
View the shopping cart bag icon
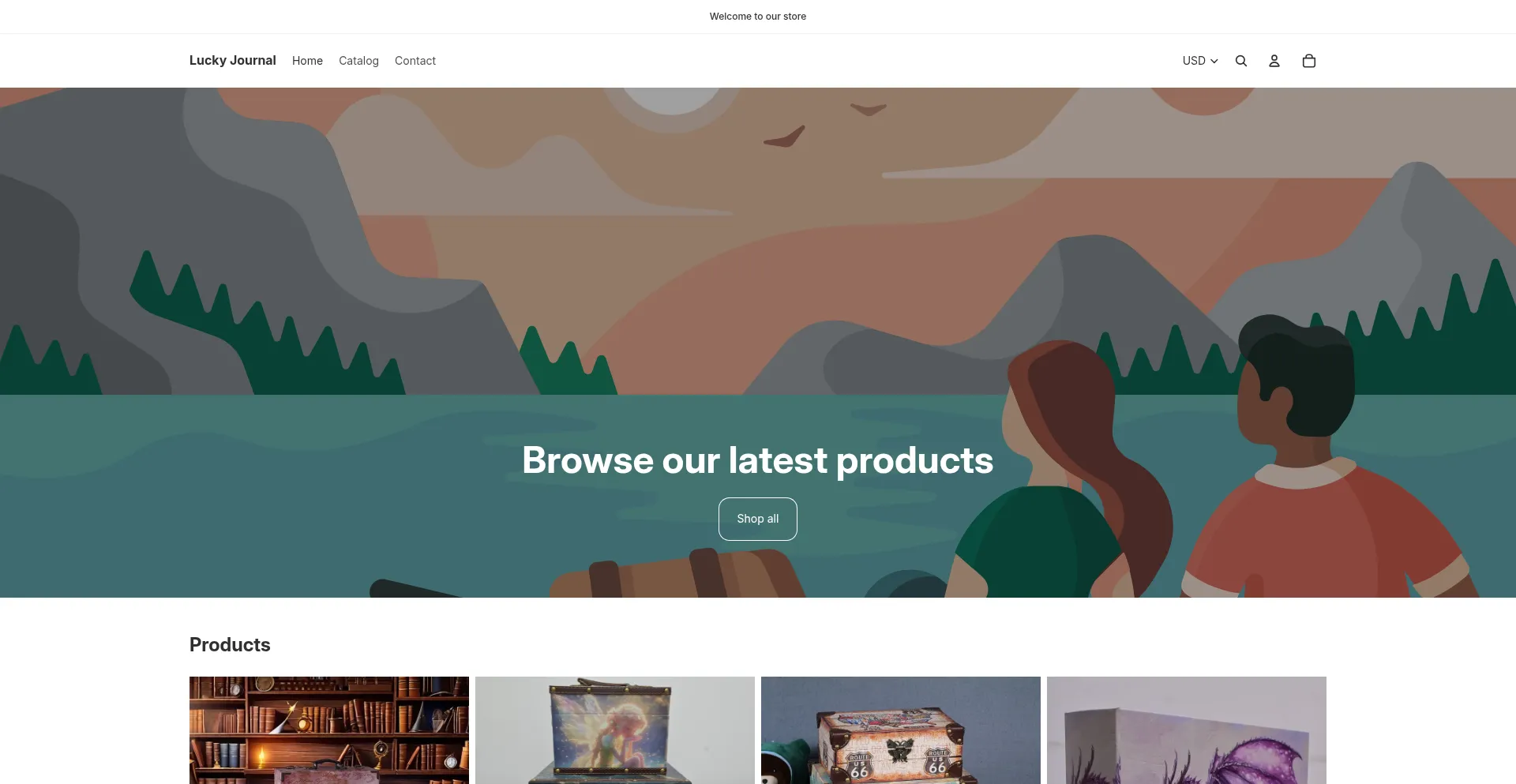pos(1309,61)
